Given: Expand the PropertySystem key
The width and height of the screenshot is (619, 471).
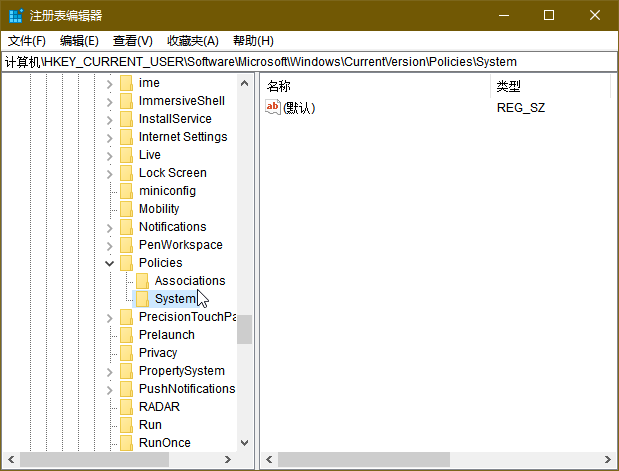Looking at the screenshot, I should point(110,372).
